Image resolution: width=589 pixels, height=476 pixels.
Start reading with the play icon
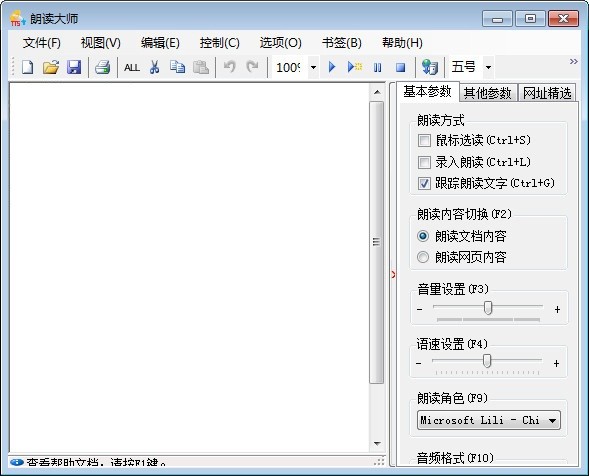332,67
